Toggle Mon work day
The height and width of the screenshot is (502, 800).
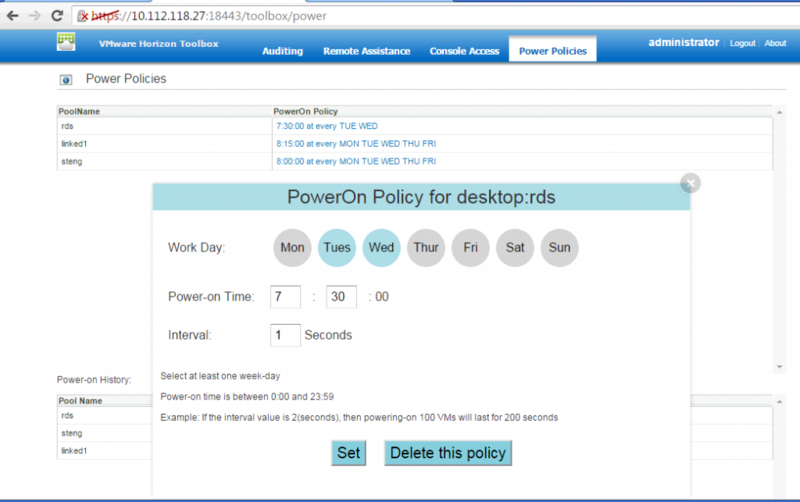pyautogui.click(x=292, y=247)
